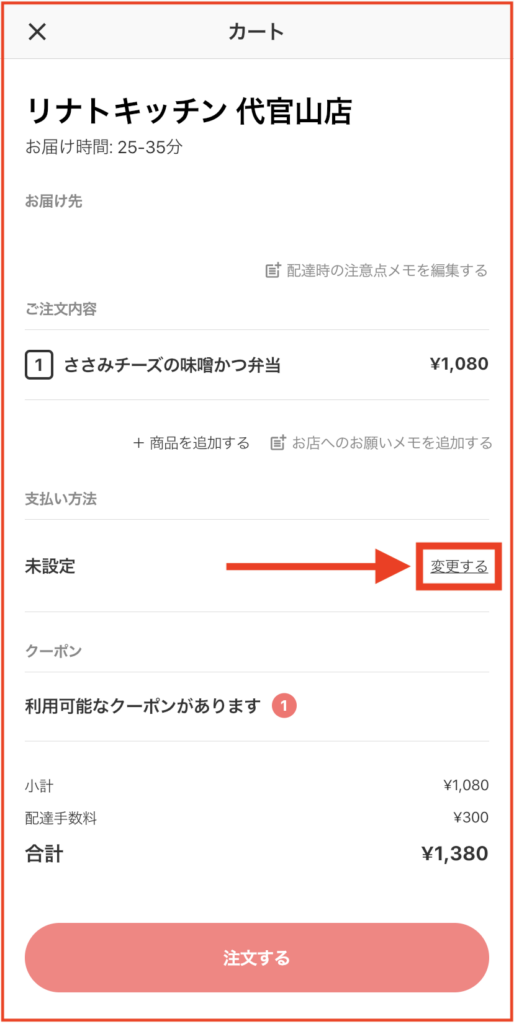Click the store request memo icon
This screenshot has width=514, height=1024.
click(278, 443)
